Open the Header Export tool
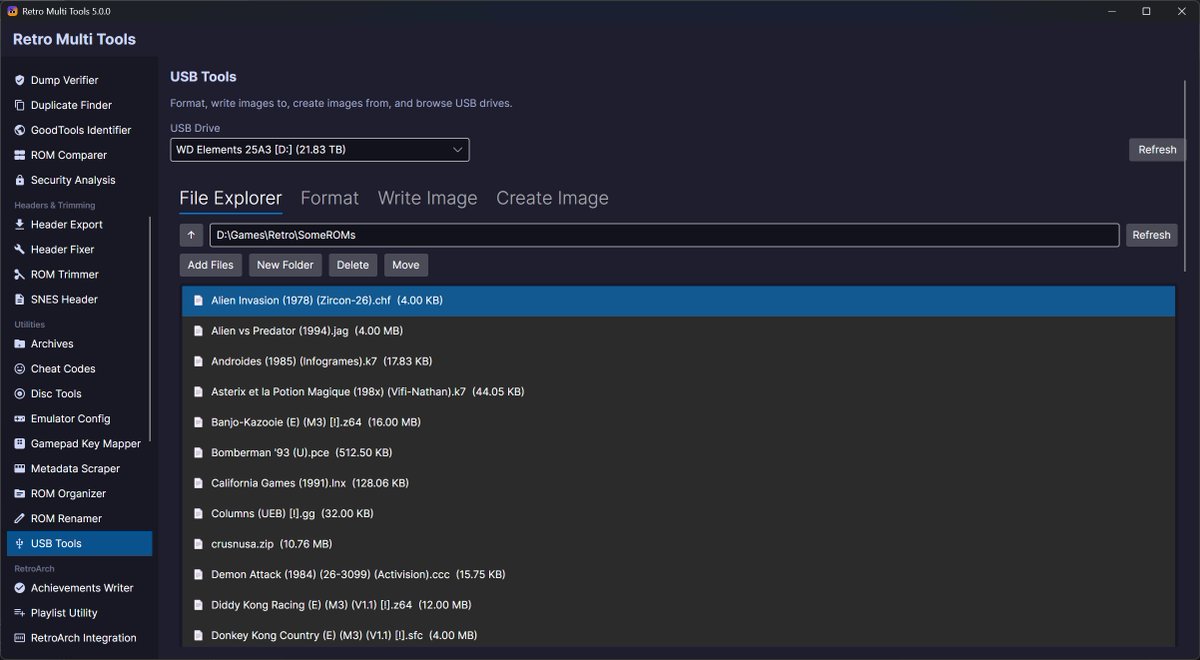Image resolution: width=1200 pixels, height=660 pixels. tap(77, 224)
